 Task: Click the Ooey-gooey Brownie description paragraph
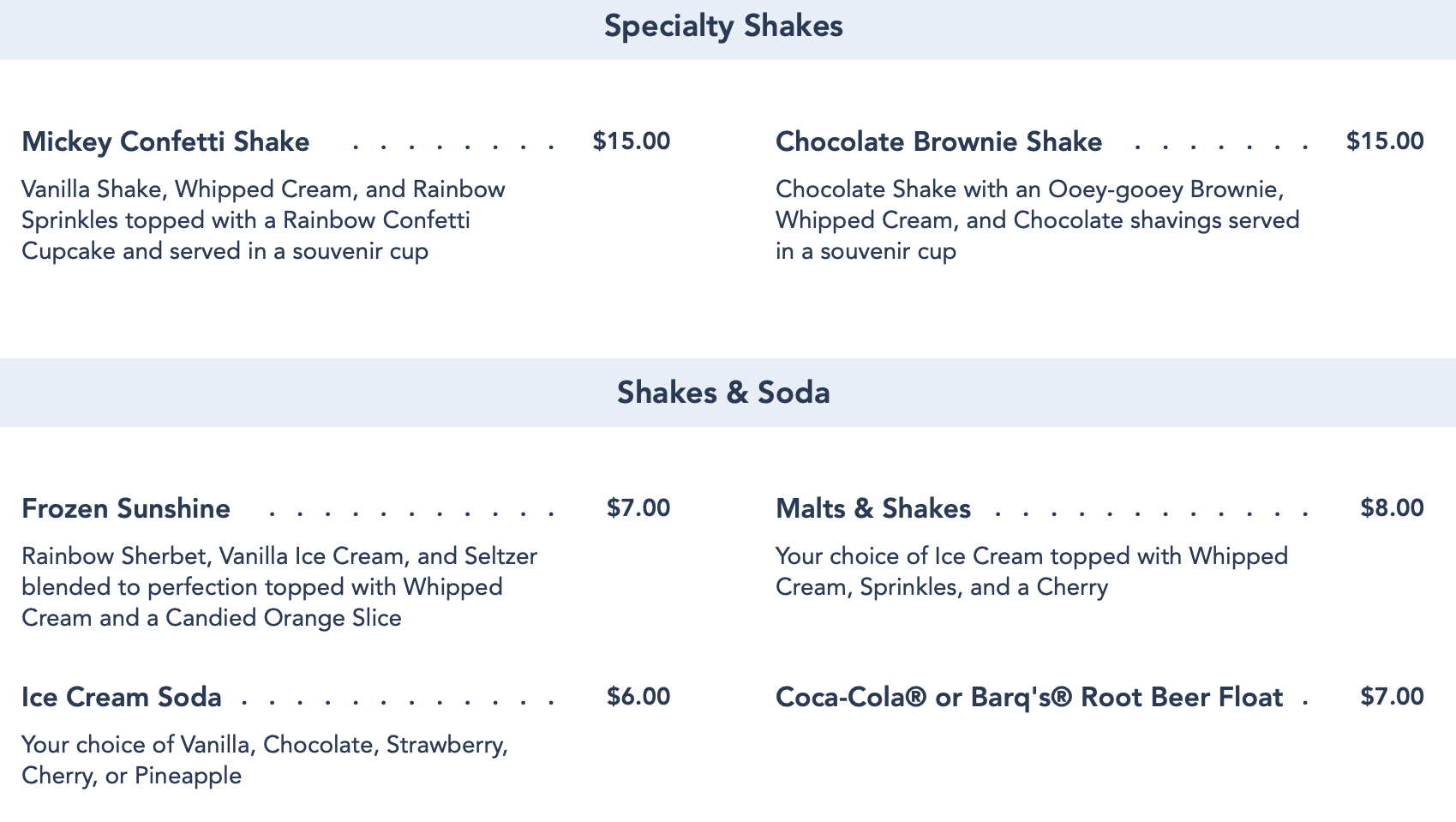tap(1037, 220)
